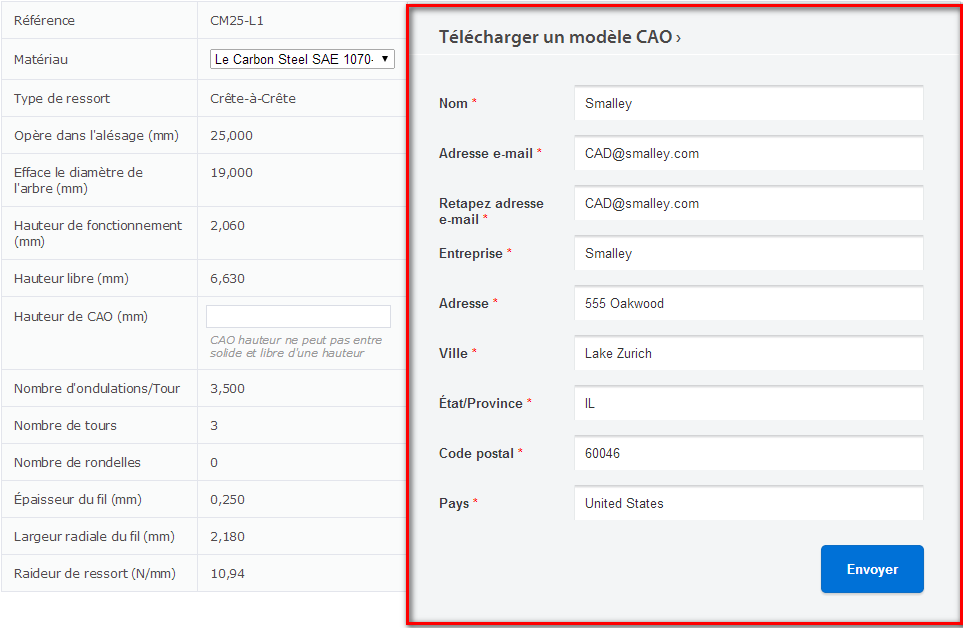Click the Épaisseur du fil row label
Screen dimensions: 963x628
[76, 500]
